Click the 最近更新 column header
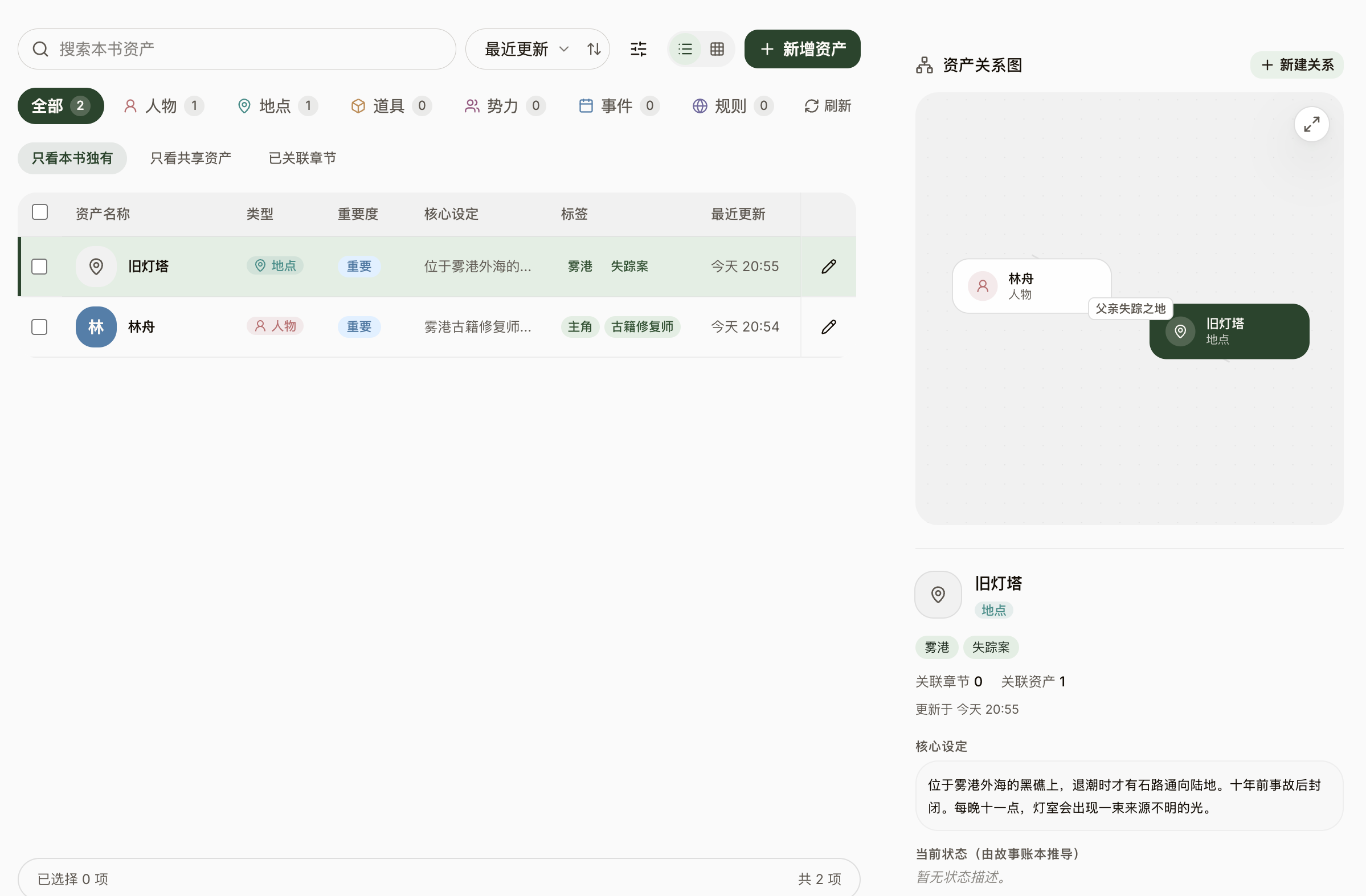Screen dimensions: 1366x896 pyautogui.click(x=738, y=214)
